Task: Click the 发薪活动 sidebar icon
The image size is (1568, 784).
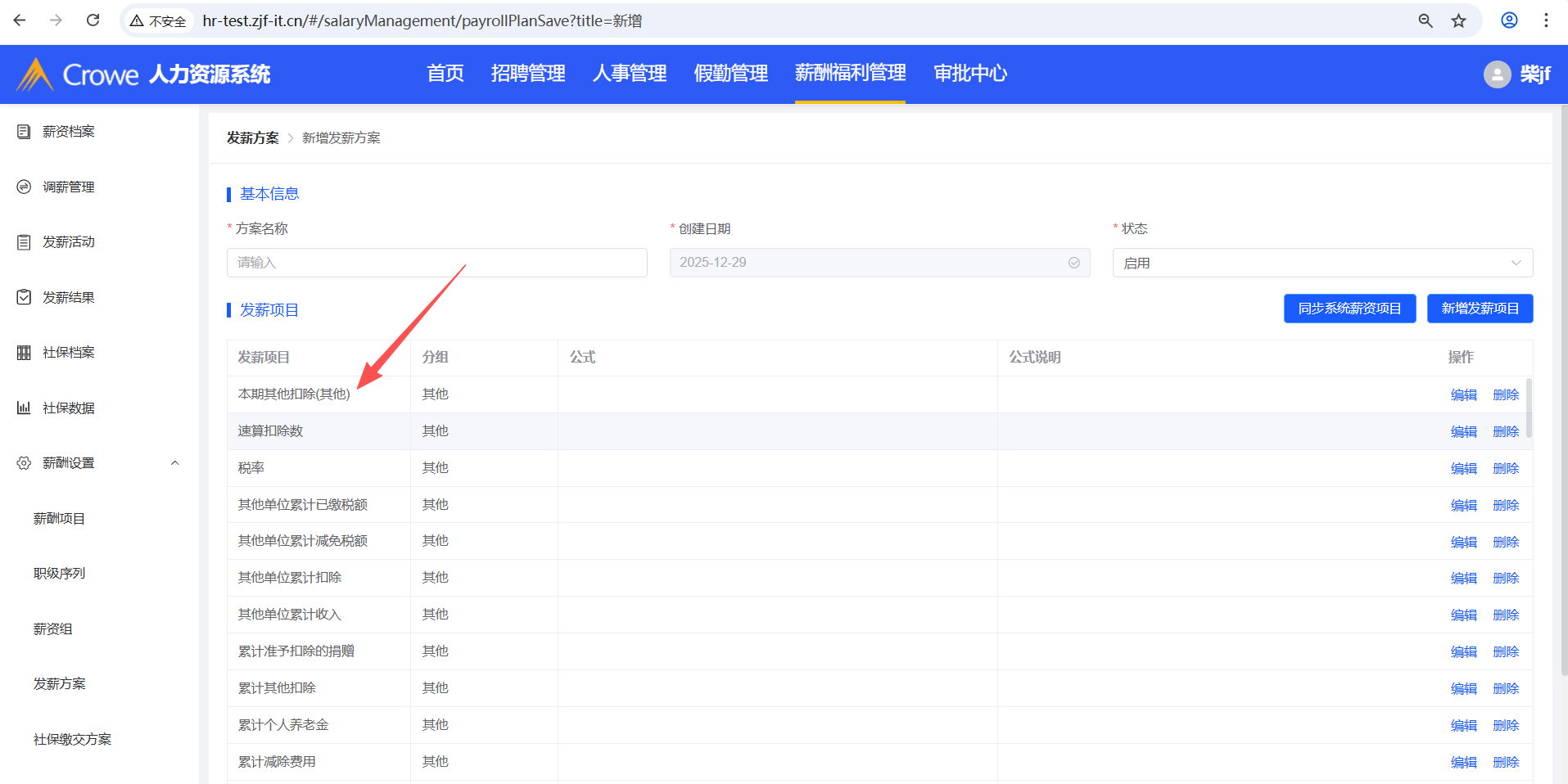Action: pyautogui.click(x=24, y=242)
